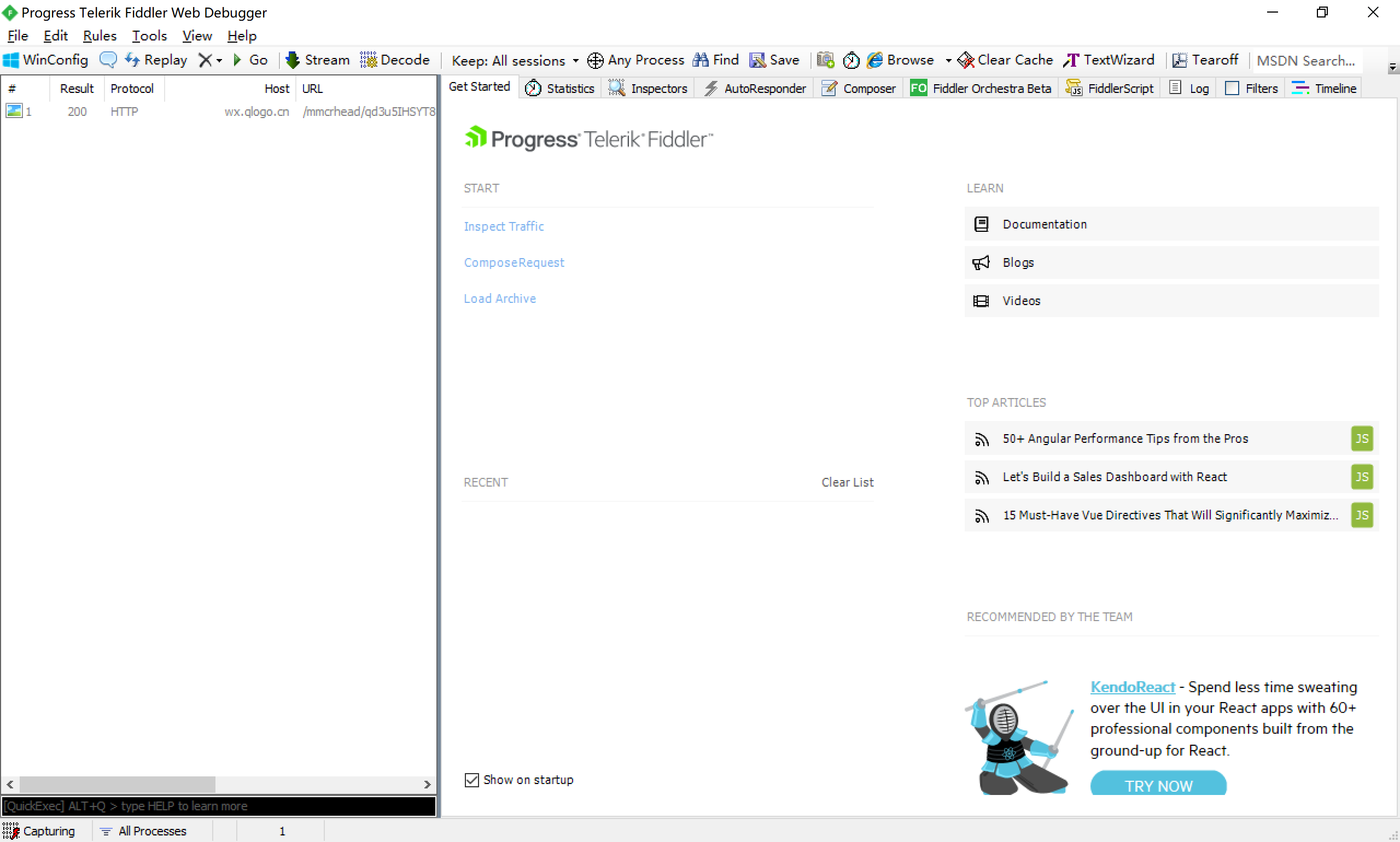Open Videos in Learn section
The height and width of the screenshot is (842, 1400).
(1171, 301)
